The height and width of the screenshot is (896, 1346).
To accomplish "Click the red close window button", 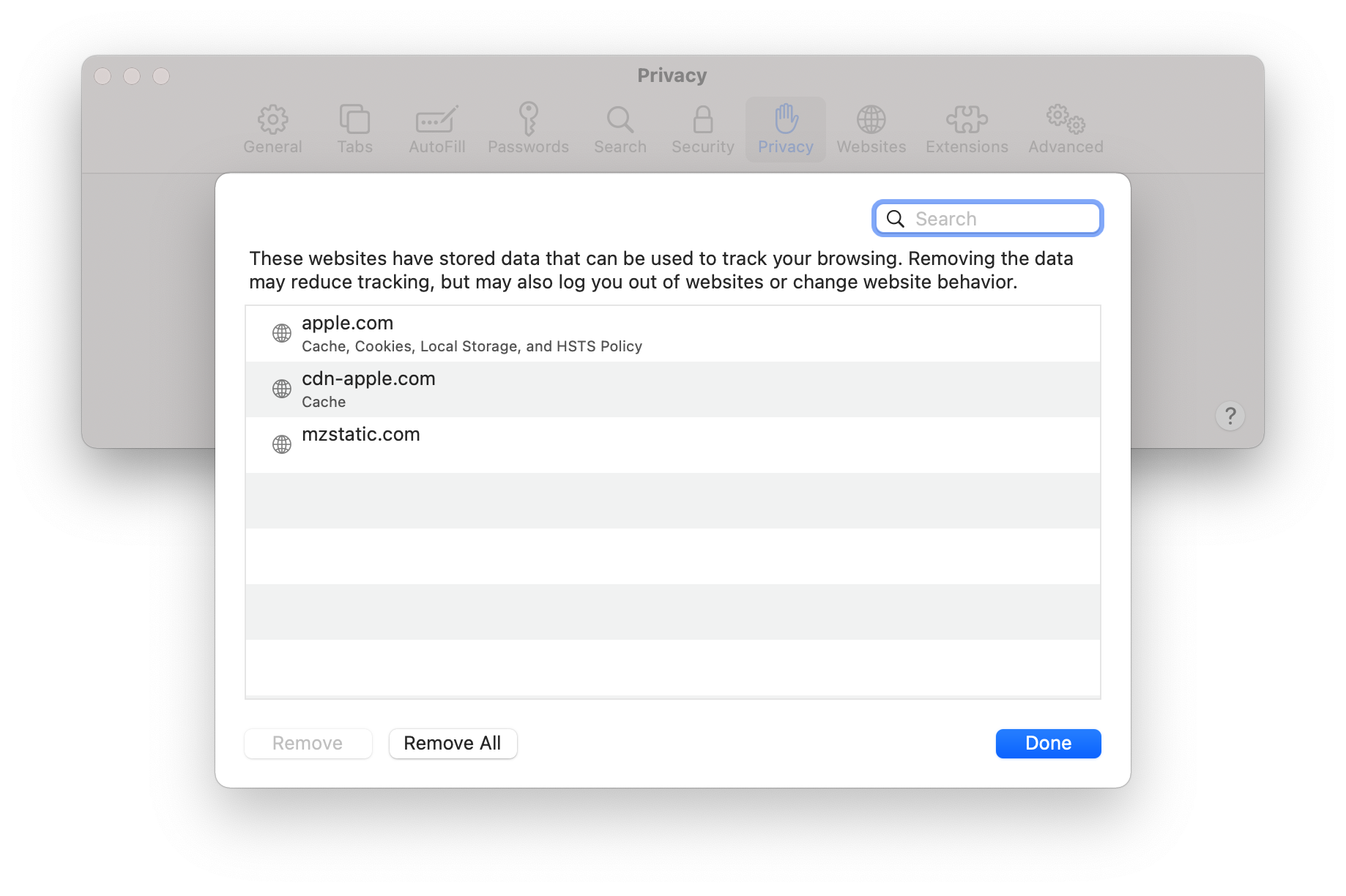I will click(103, 76).
